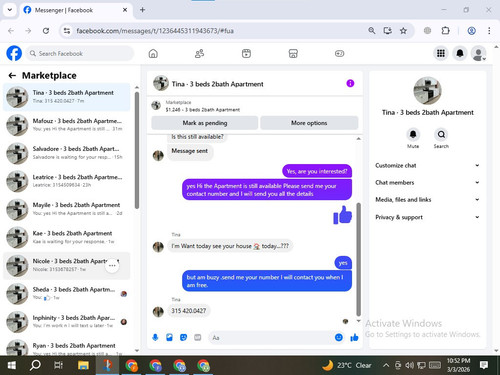Click the conversation list scrollbar
This screenshot has height=375, width=500.
click(137, 150)
